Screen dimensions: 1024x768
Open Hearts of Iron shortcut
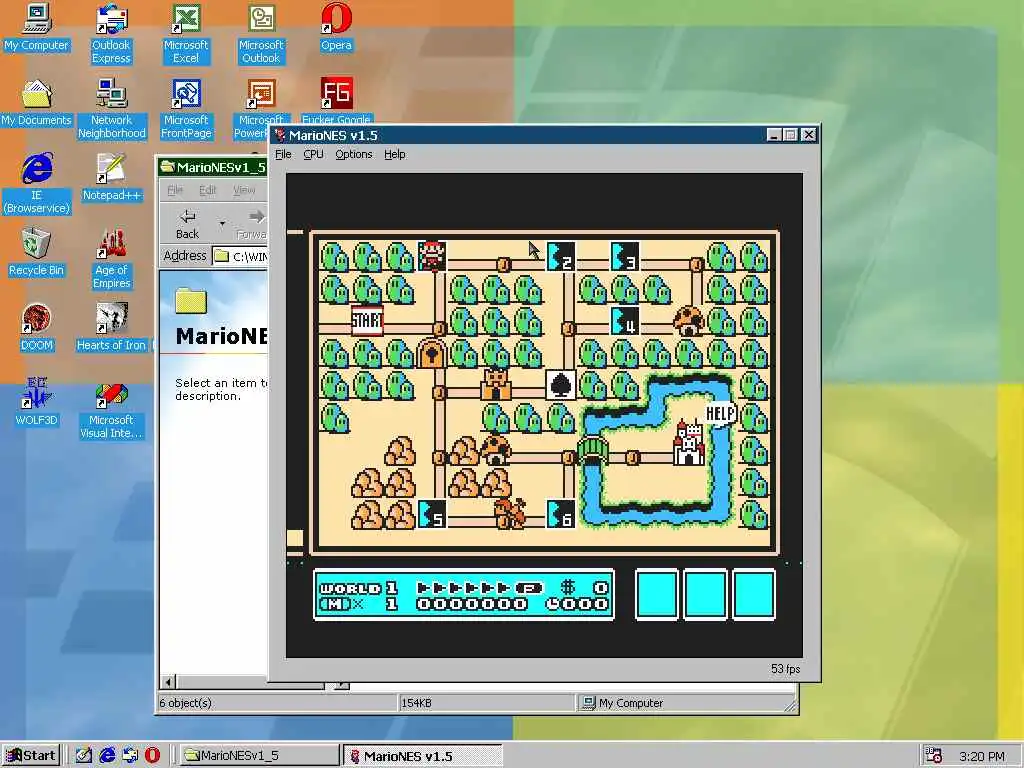(112, 327)
